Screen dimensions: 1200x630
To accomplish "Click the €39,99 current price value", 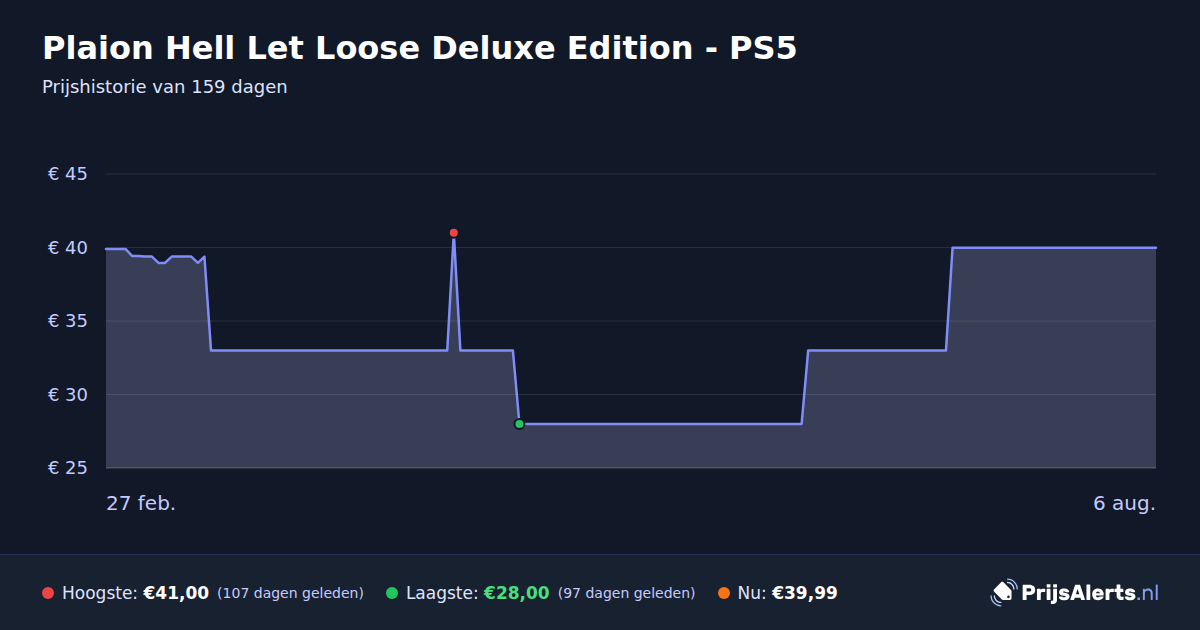I will [805, 593].
